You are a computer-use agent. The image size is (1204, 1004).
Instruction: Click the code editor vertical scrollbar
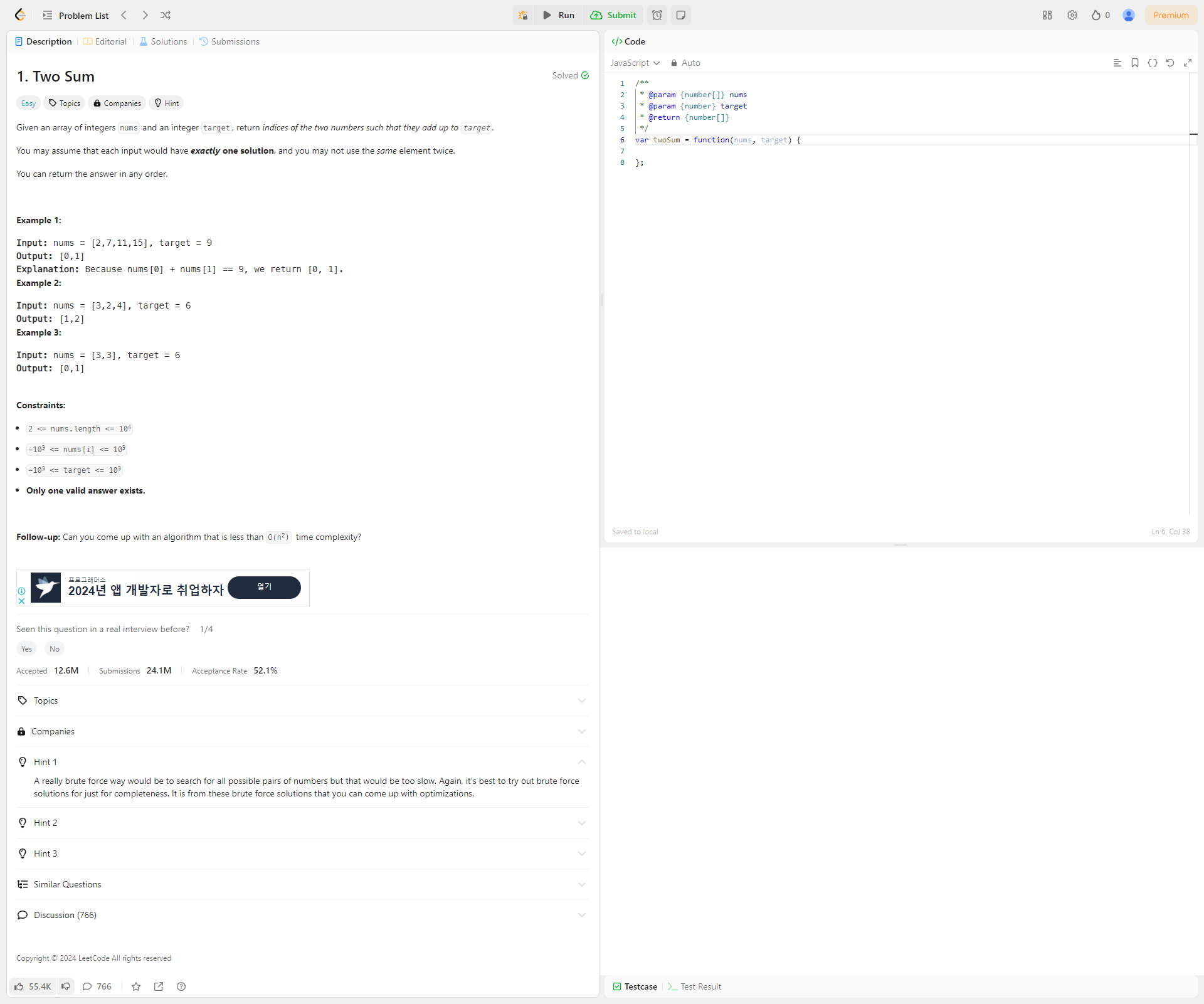click(x=1193, y=295)
